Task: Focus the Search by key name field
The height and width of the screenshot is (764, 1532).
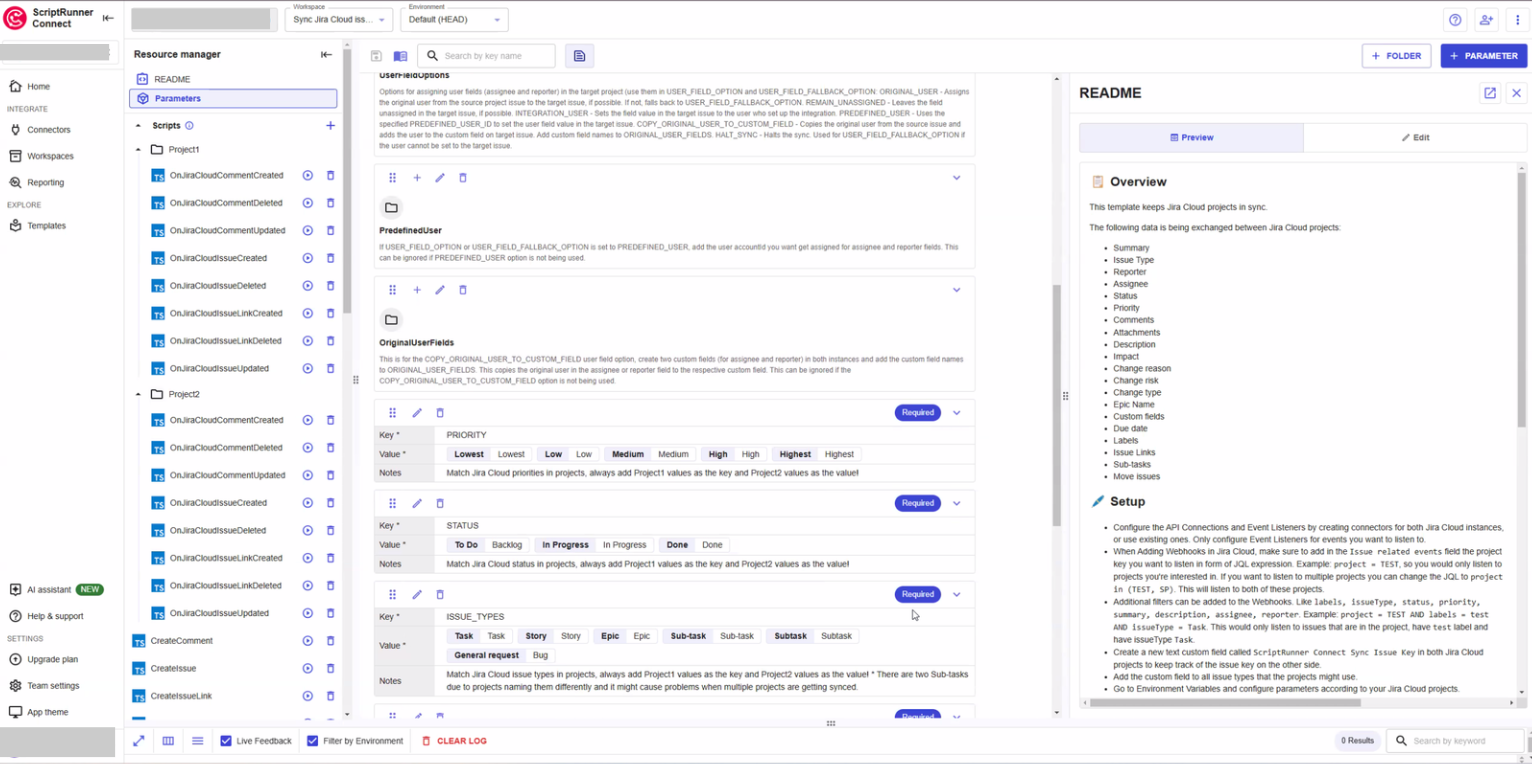Action: (x=486, y=56)
